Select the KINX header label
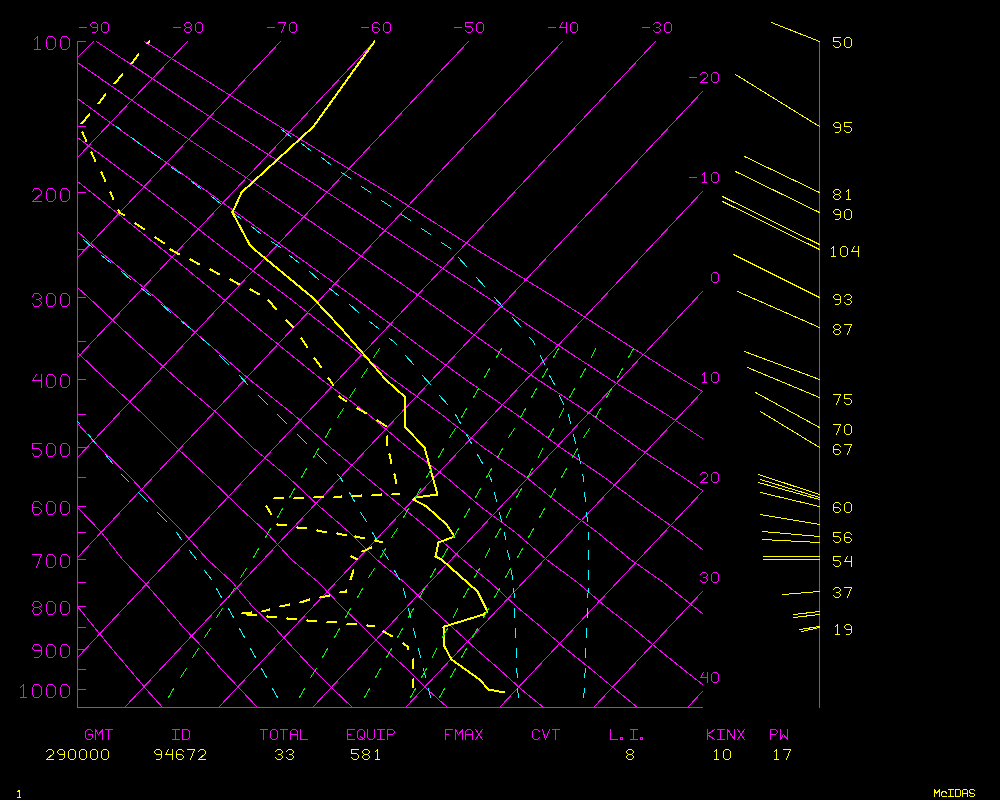1000x800 pixels. 725,735
